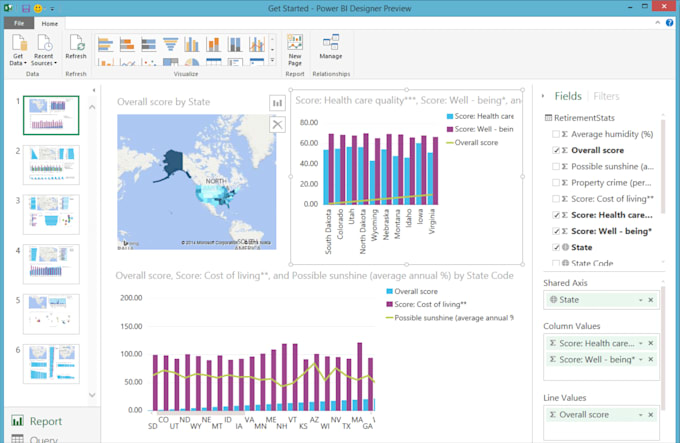
Task: Check the Possible sunshine field
Action: [x=556, y=166]
